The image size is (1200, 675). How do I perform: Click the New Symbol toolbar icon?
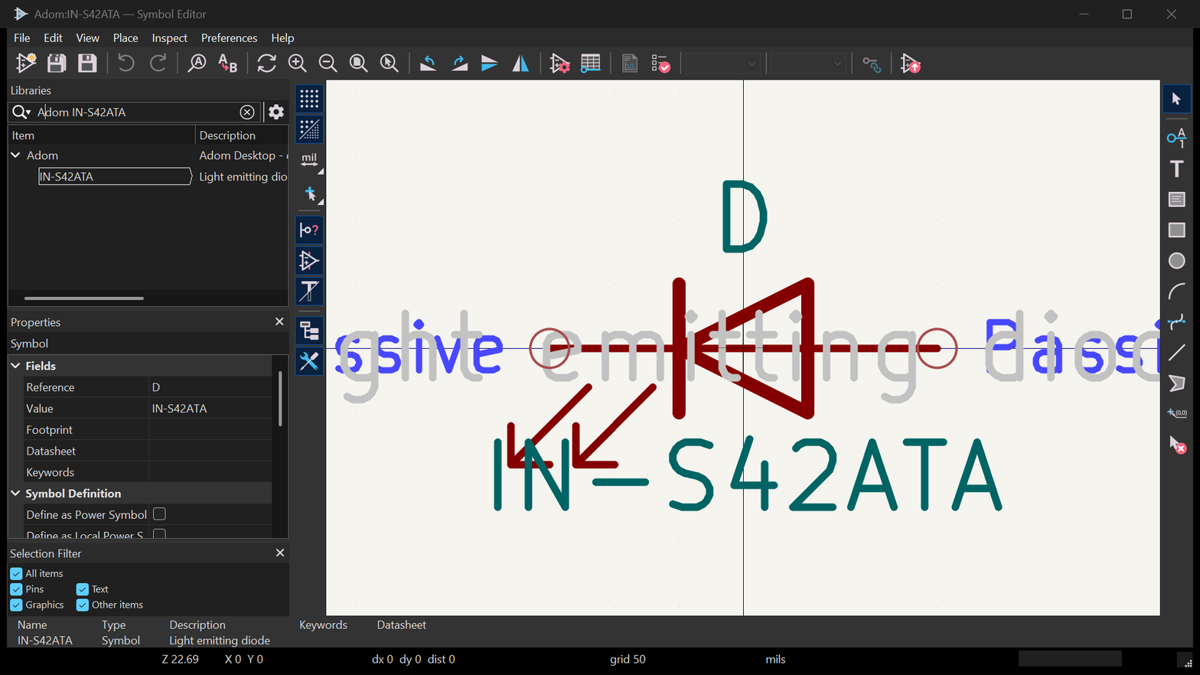26,63
